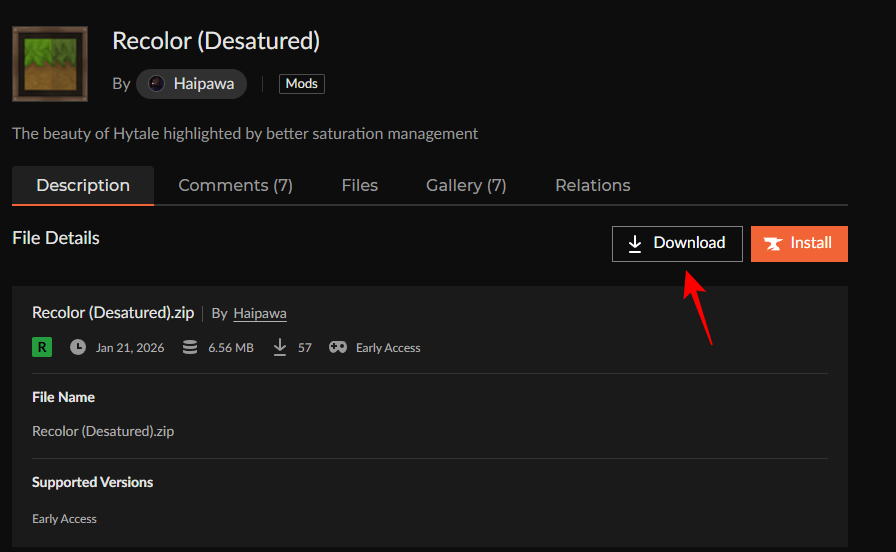The image size is (896, 552).
Task: Click the green R release badge
Action: pyautogui.click(x=42, y=347)
